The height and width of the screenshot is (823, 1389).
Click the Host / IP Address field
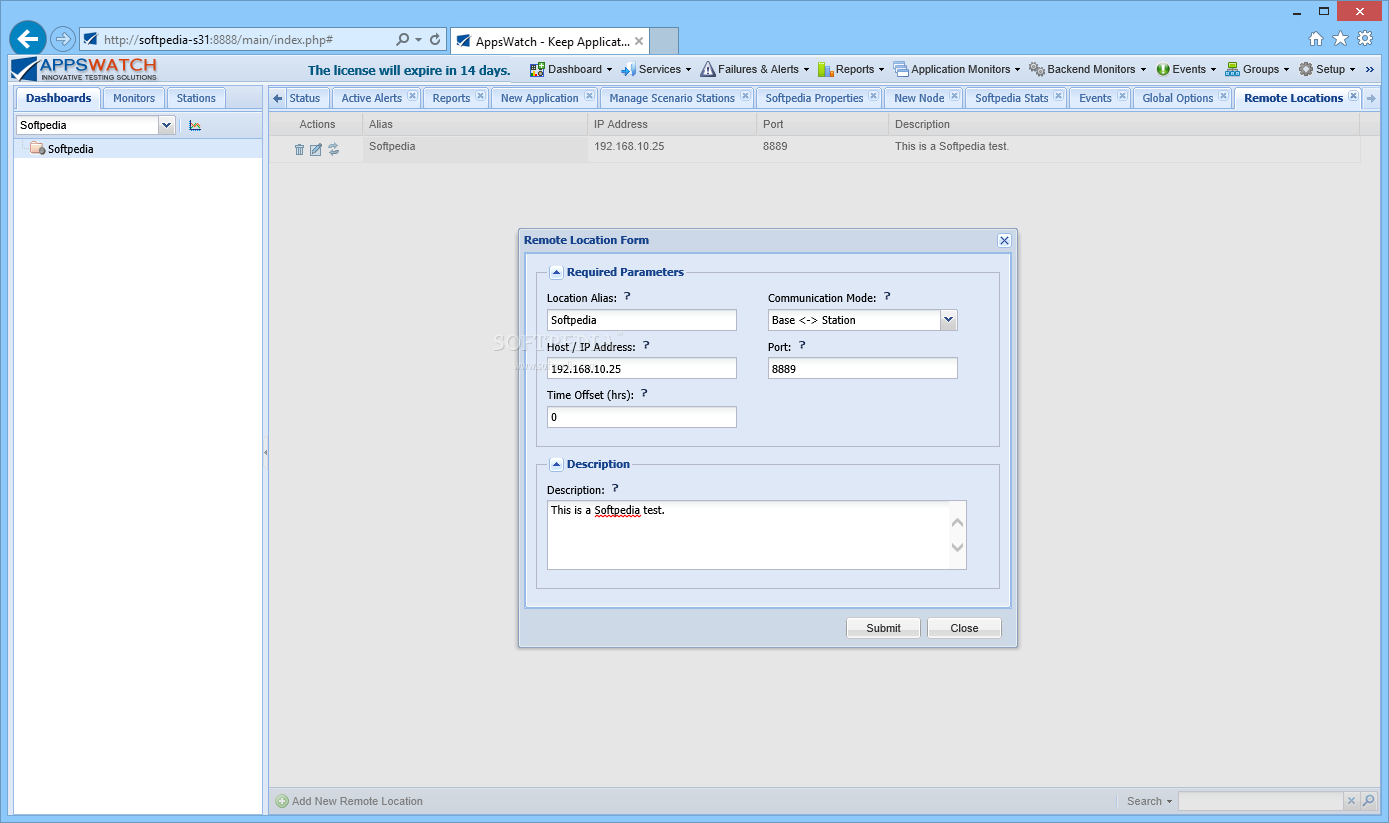coord(641,368)
